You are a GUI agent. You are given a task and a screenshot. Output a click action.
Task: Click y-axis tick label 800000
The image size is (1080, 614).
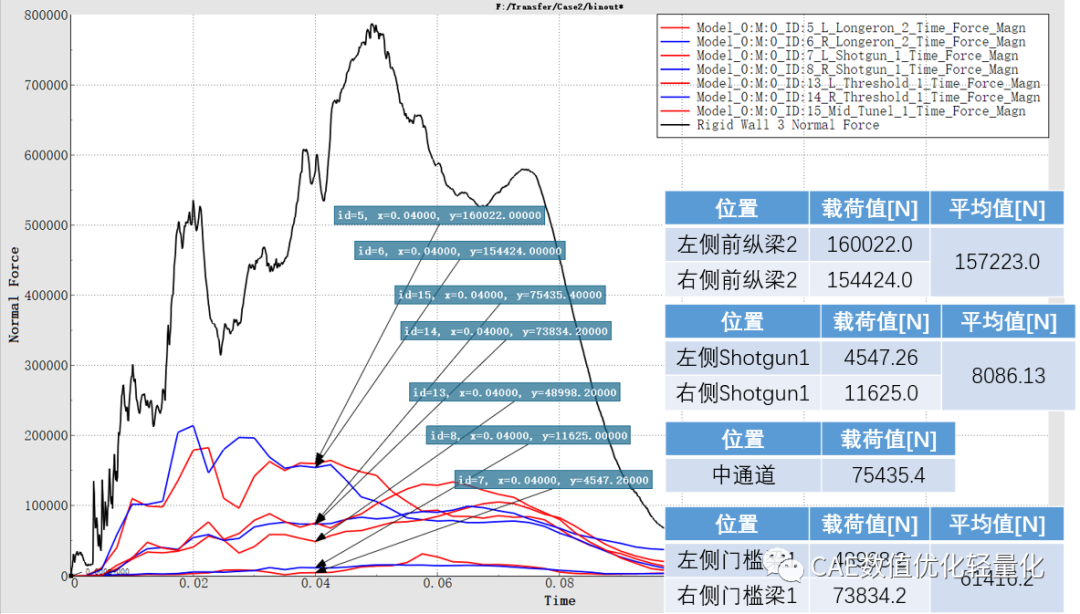click(x=46, y=15)
